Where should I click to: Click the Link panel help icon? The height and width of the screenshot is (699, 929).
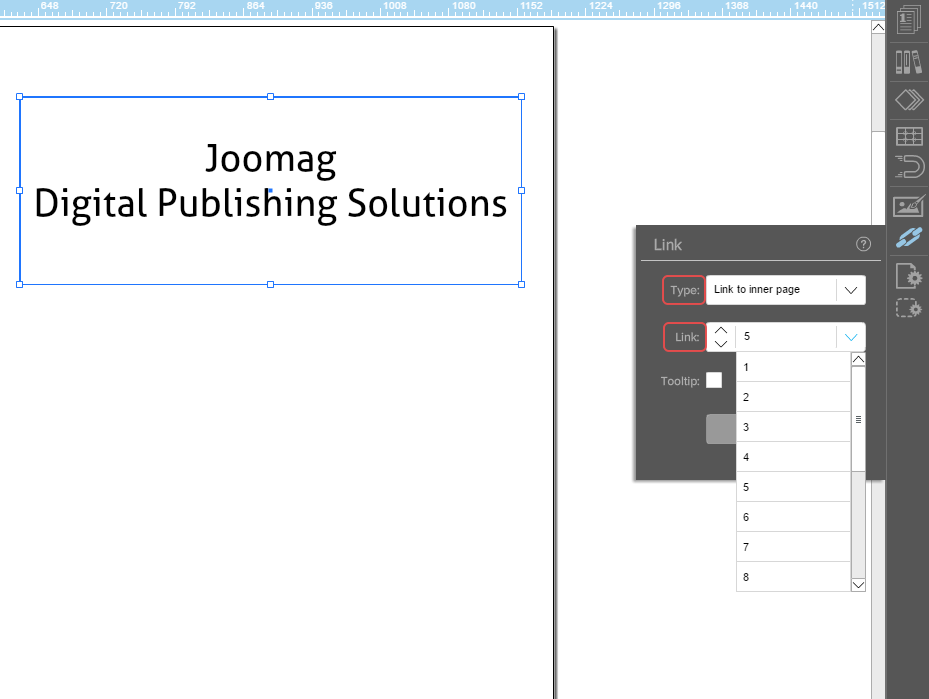864,244
